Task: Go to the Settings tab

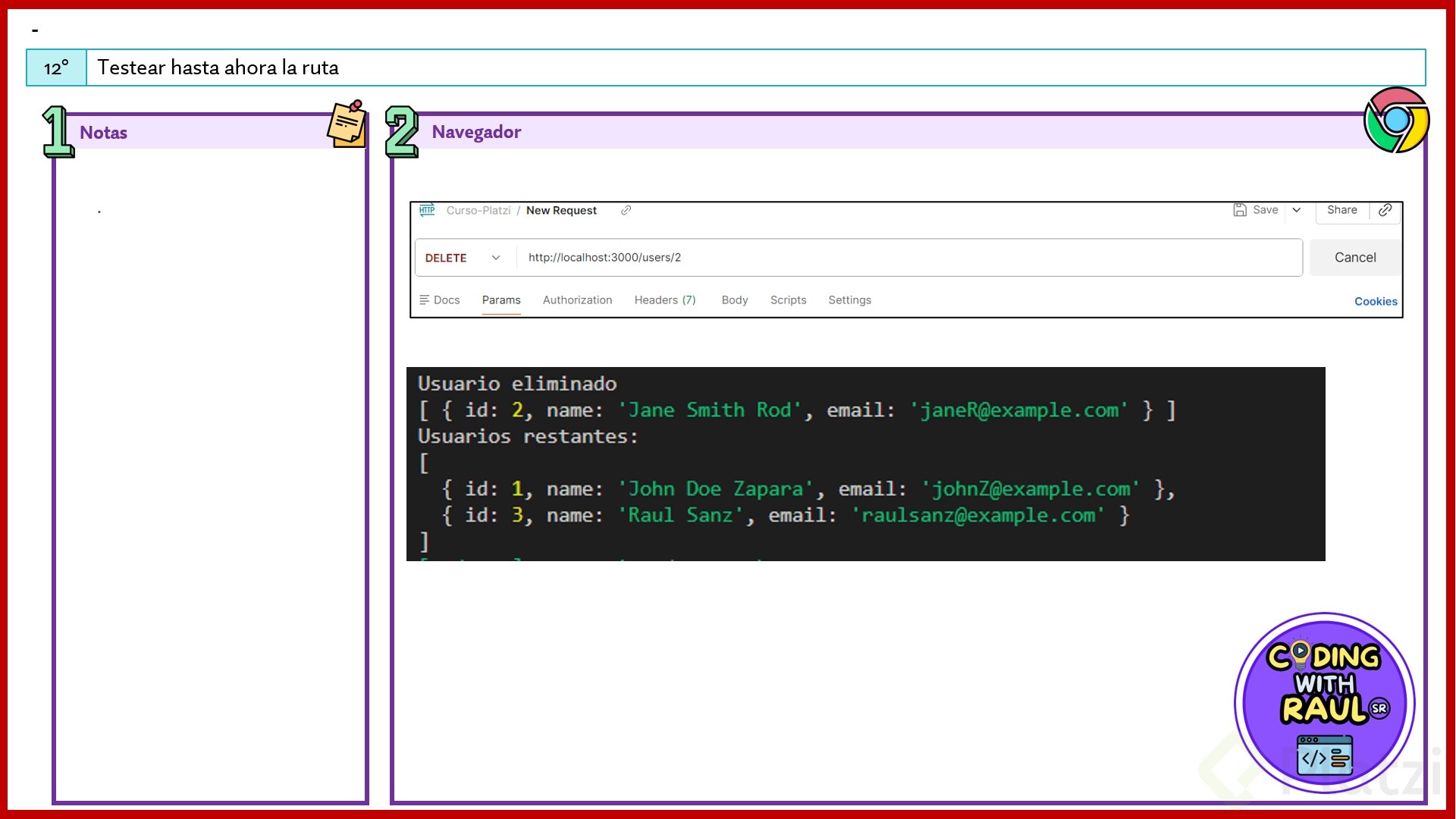Action: click(x=849, y=300)
